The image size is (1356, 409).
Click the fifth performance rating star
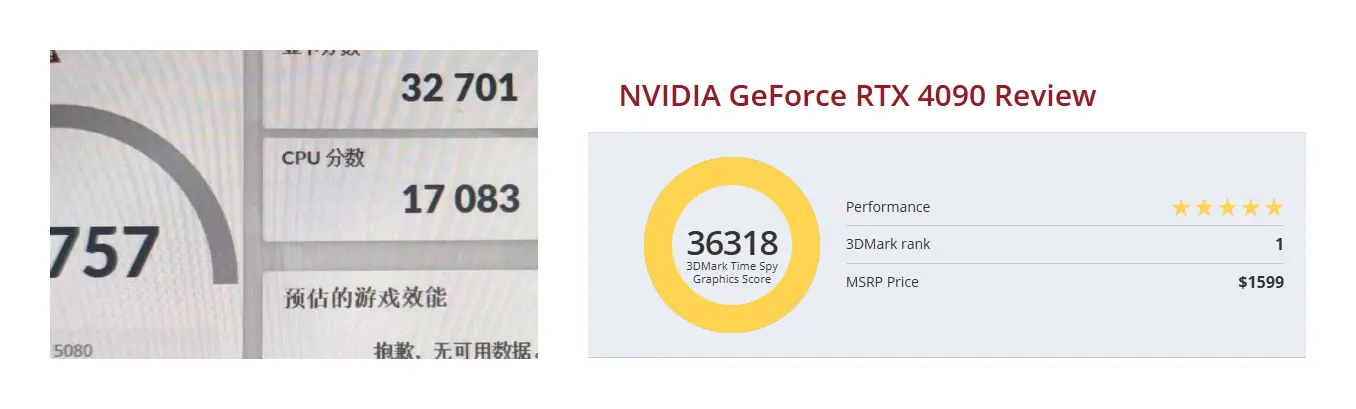1273,207
